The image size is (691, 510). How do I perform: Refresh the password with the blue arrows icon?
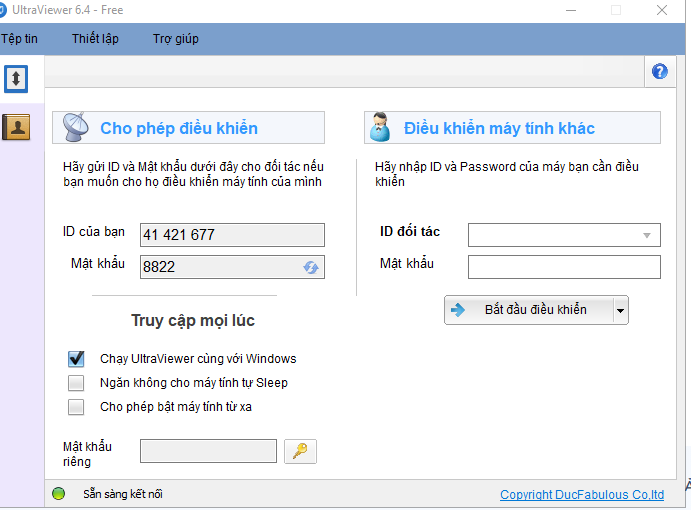point(311,267)
